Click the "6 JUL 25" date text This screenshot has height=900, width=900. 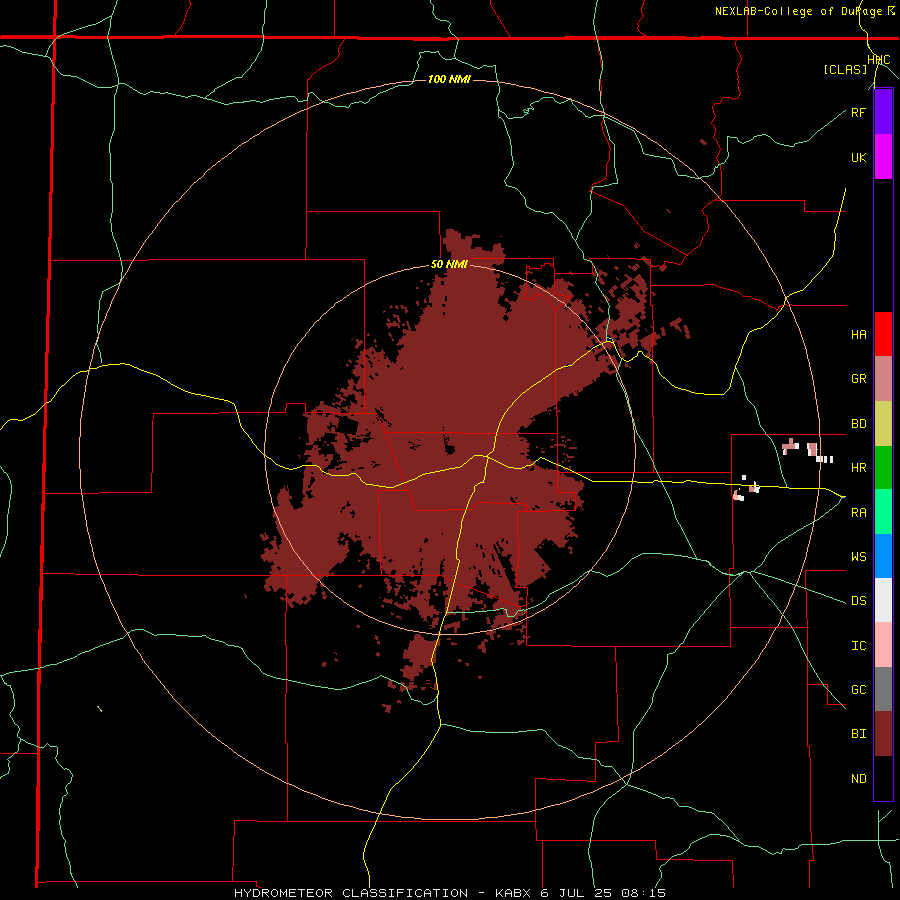coord(574,893)
